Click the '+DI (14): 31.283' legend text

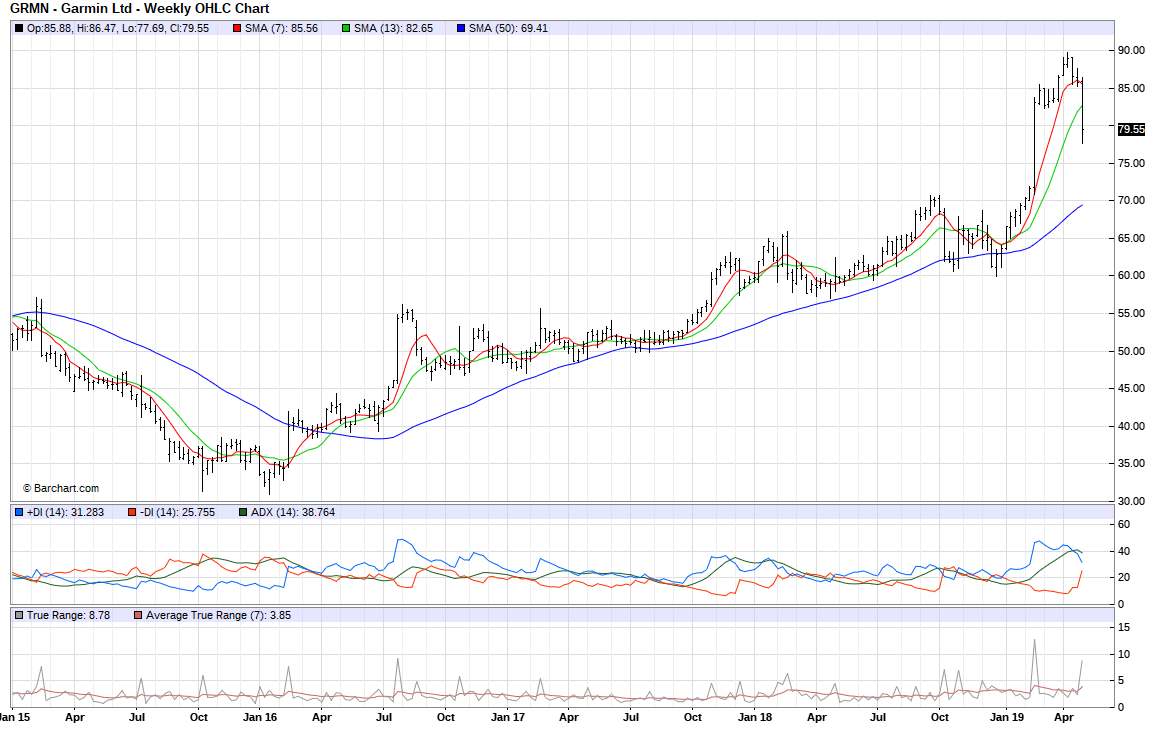tap(66, 512)
